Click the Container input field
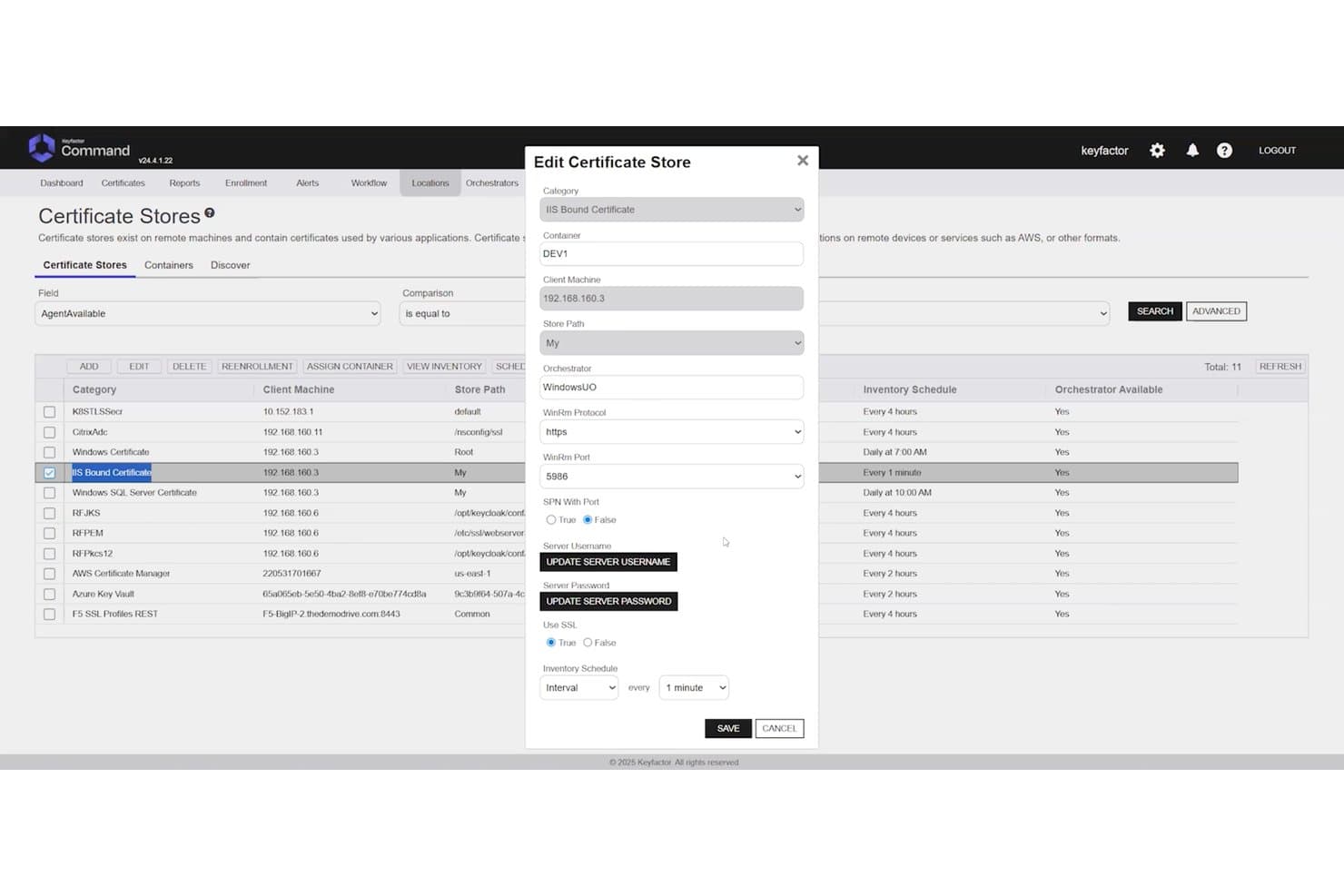The width and height of the screenshot is (1344, 896). 671,253
